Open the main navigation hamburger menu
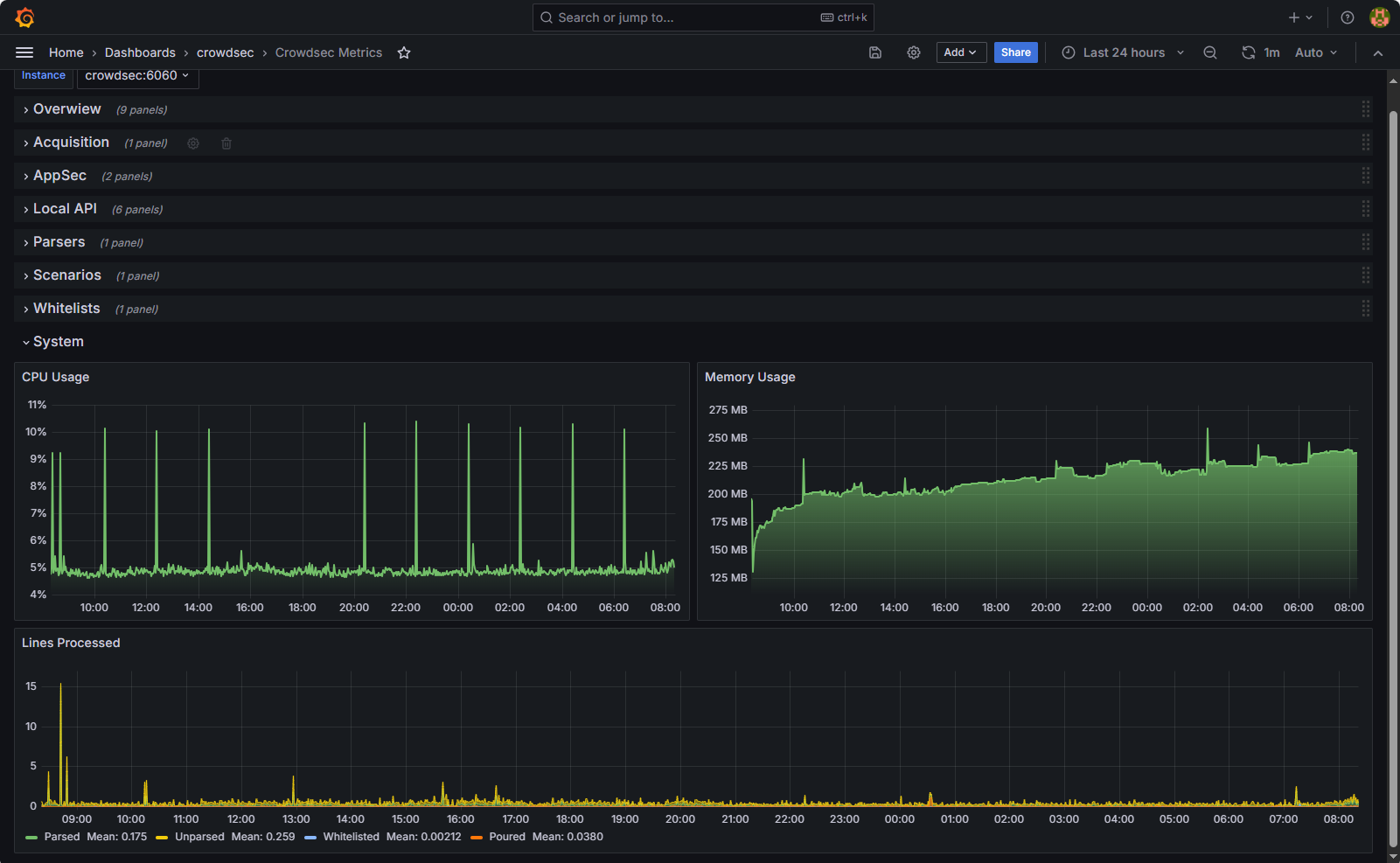The height and width of the screenshot is (863, 1400). [x=24, y=52]
